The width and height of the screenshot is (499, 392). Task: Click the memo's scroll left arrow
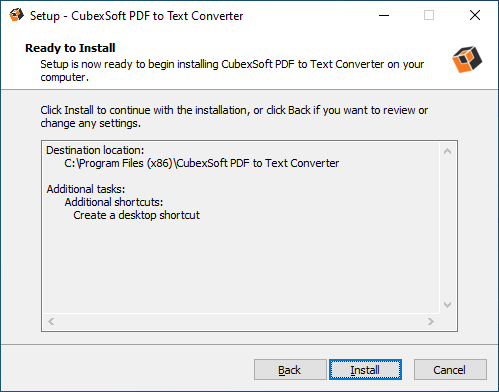(x=51, y=321)
